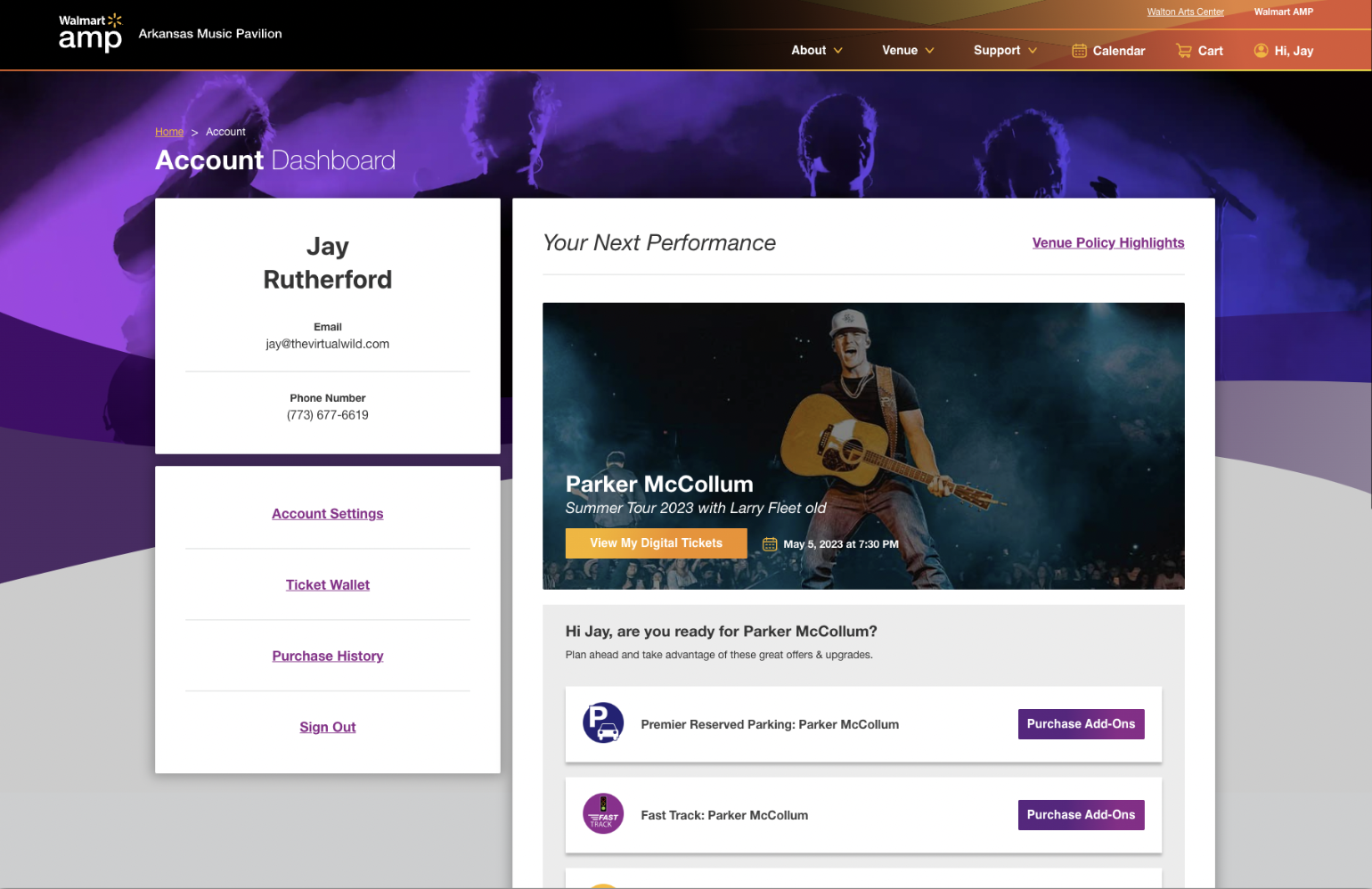The image size is (1372, 889).
Task: Click the 'May 5, 2023 at 7:30 PM' date
Action: 841,544
